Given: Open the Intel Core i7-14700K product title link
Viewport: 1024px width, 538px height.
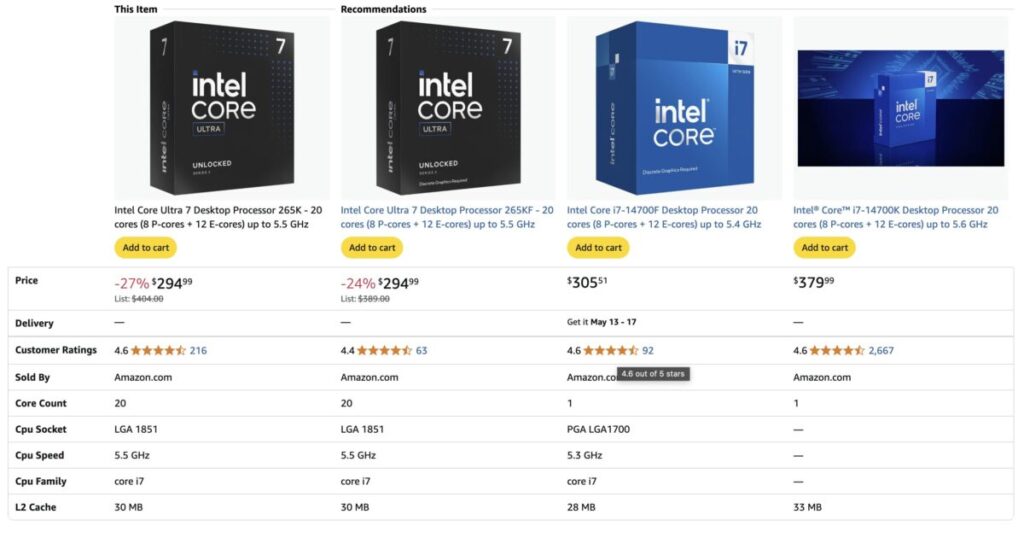Looking at the screenshot, I should tap(895, 217).
